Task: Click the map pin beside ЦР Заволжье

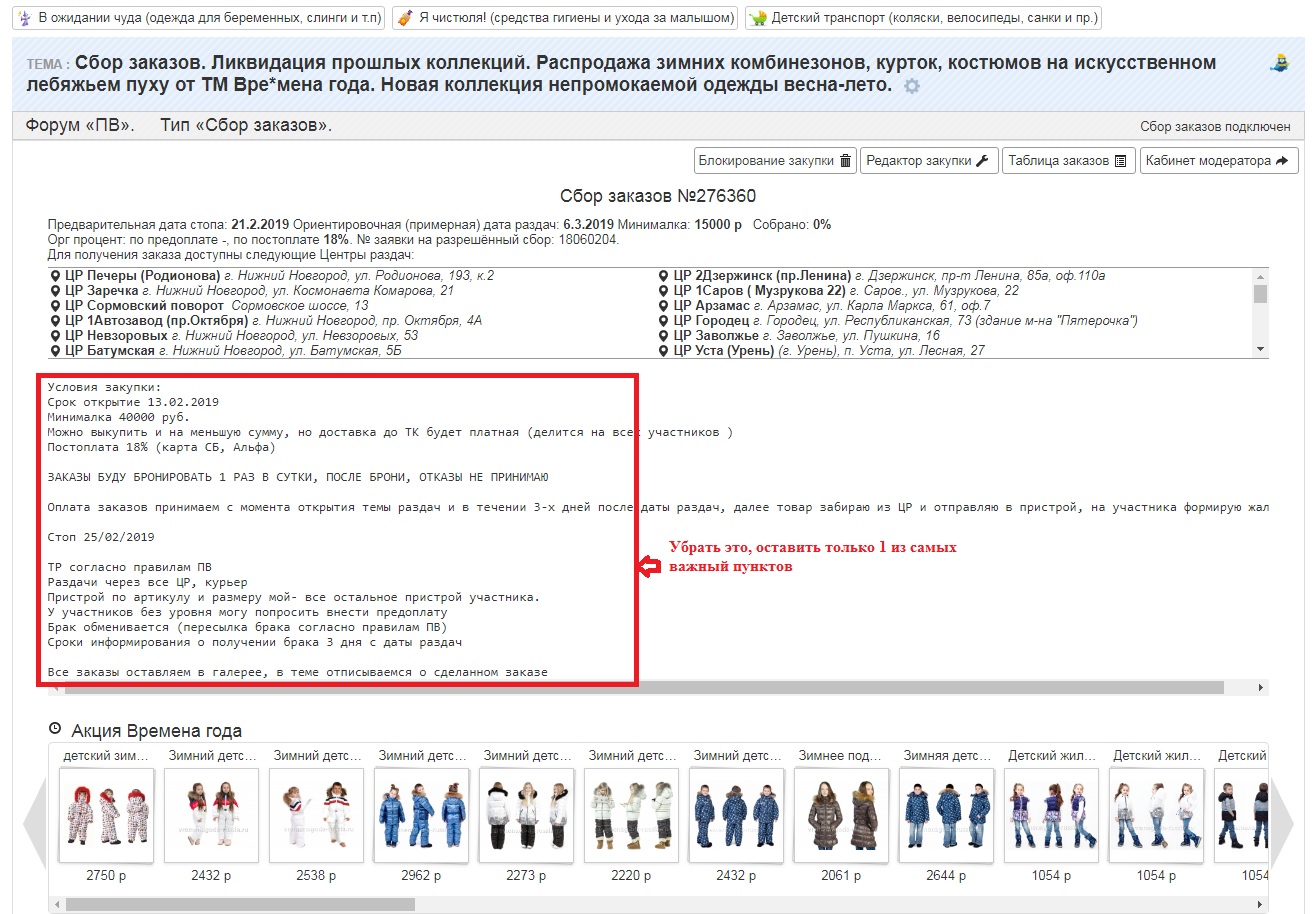Action: point(664,336)
